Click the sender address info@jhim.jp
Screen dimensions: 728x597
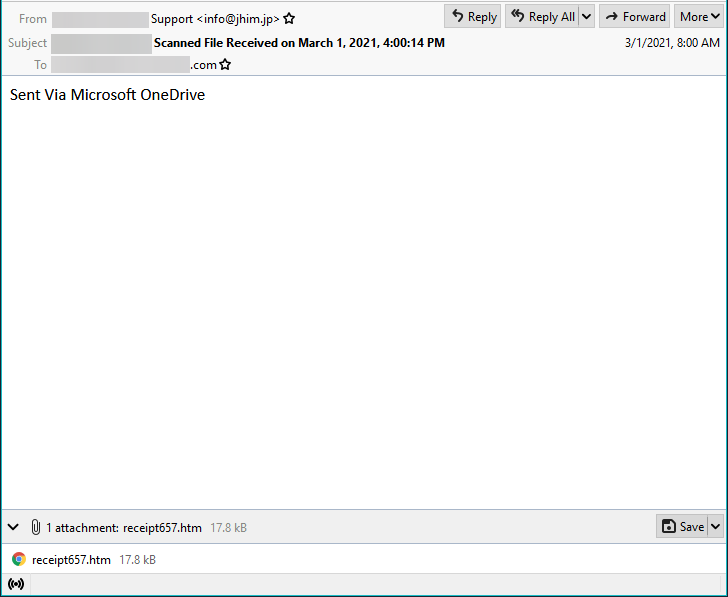pyautogui.click(x=215, y=18)
